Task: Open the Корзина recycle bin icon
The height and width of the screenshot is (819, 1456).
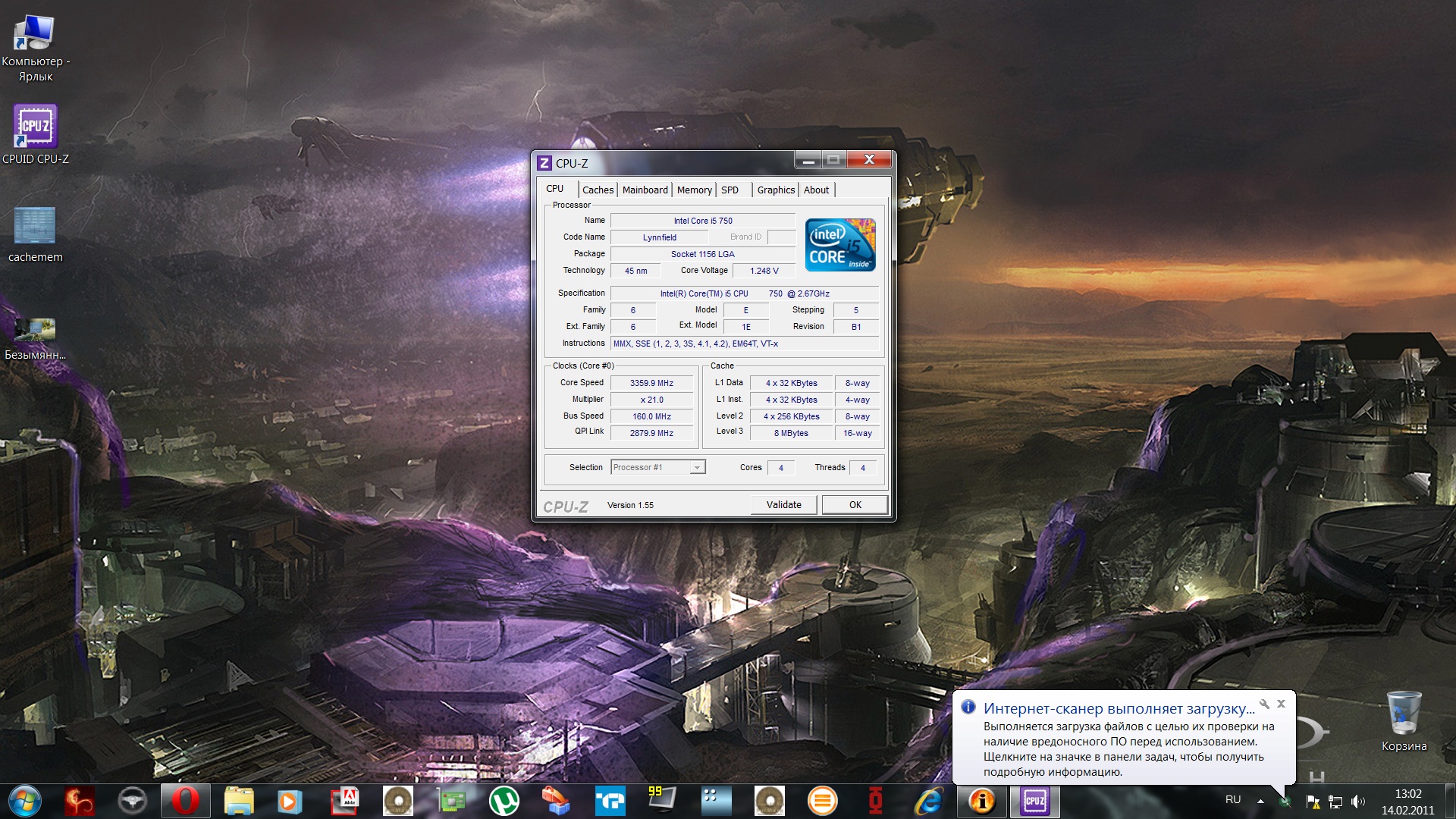Action: tap(1404, 721)
